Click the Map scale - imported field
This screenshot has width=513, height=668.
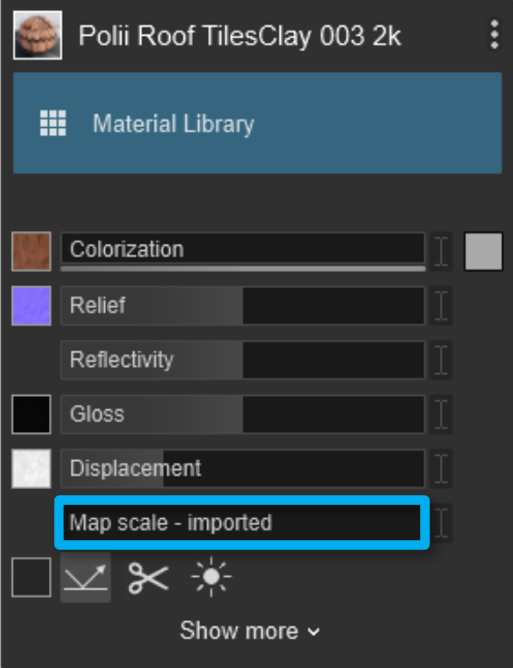tap(242, 523)
